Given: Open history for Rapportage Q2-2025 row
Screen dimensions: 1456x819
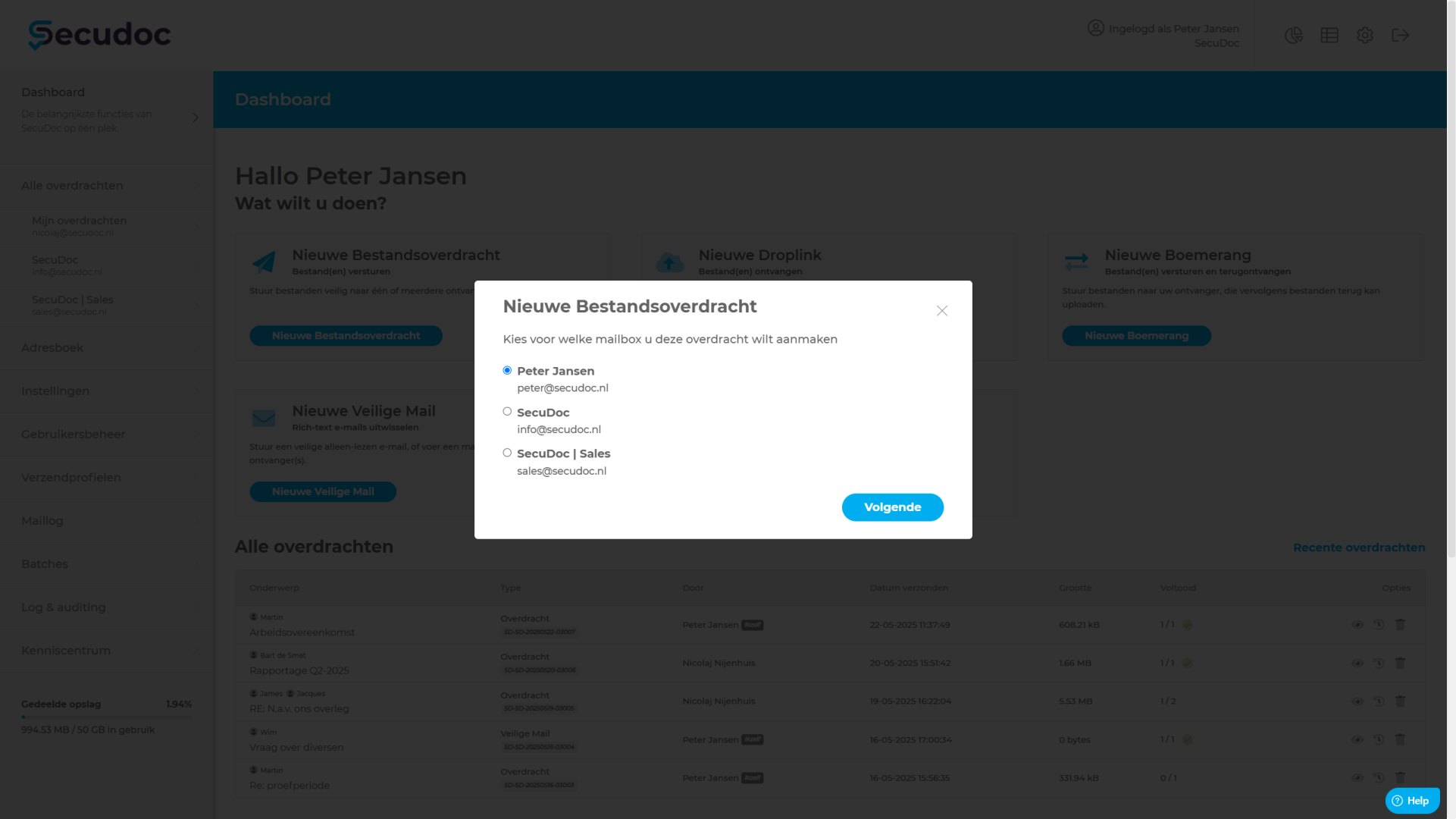Looking at the screenshot, I should (1379, 664).
